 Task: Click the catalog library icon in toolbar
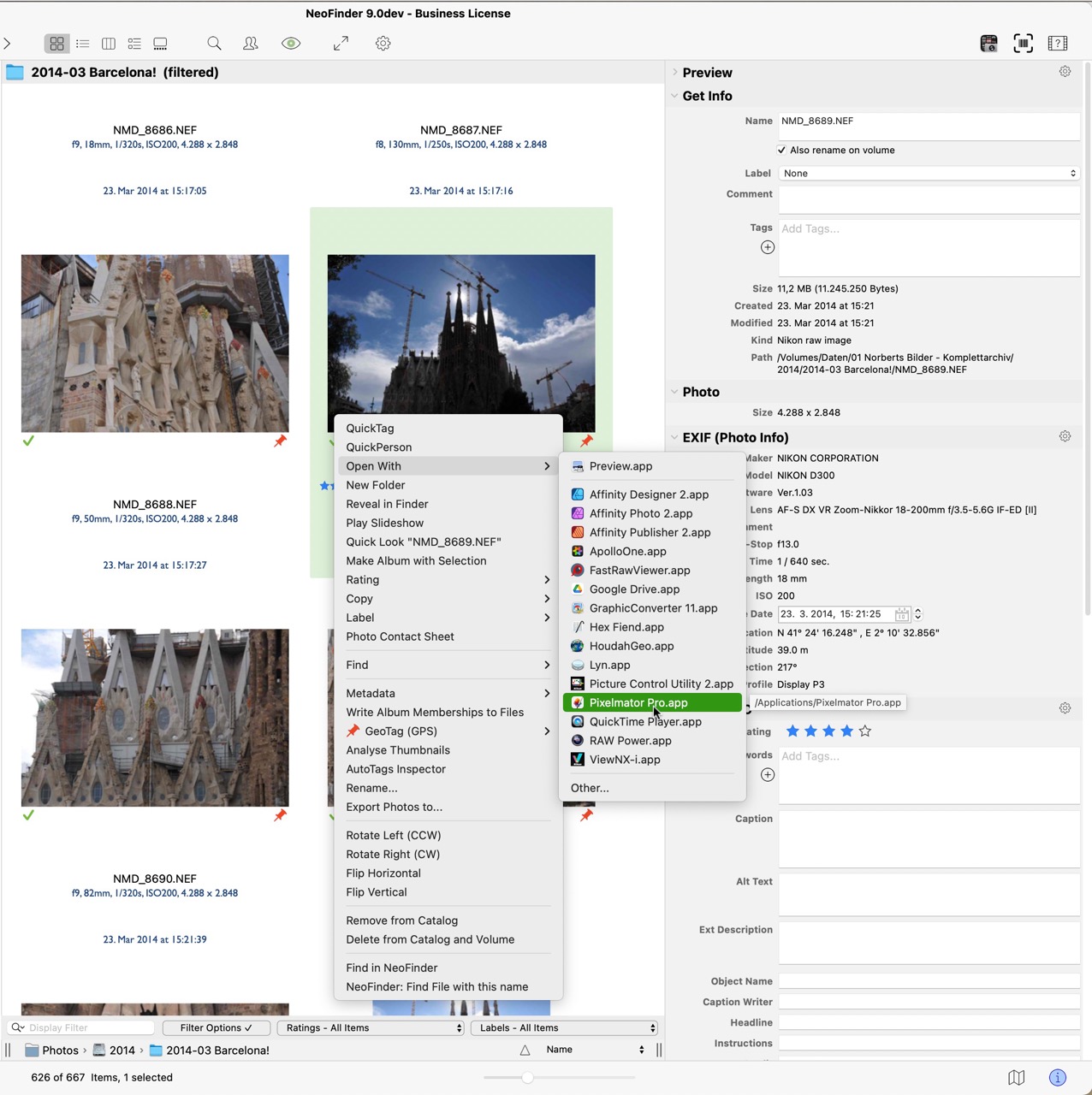[x=988, y=44]
